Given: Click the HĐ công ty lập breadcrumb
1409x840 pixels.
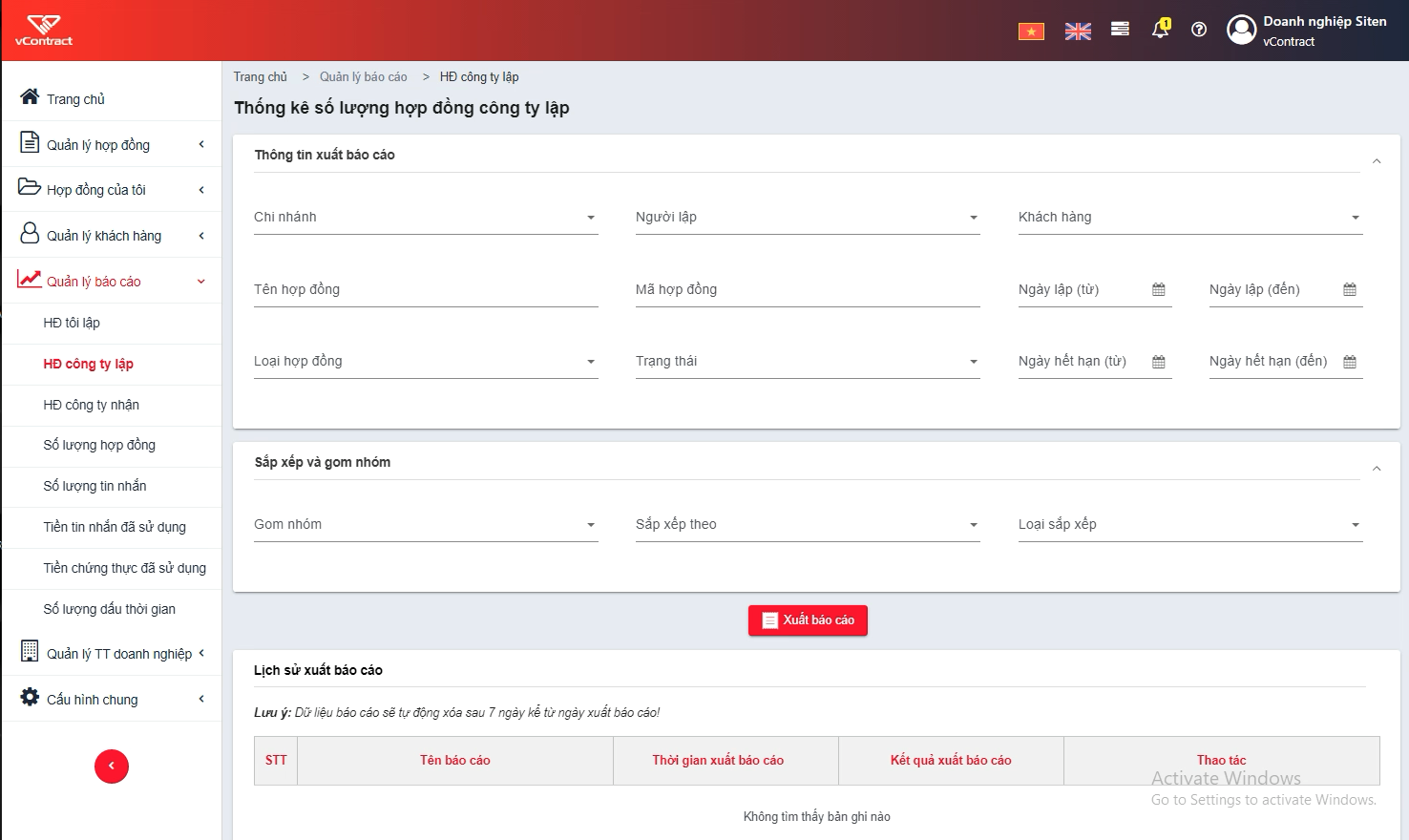Looking at the screenshot, I should click(479, 77).
